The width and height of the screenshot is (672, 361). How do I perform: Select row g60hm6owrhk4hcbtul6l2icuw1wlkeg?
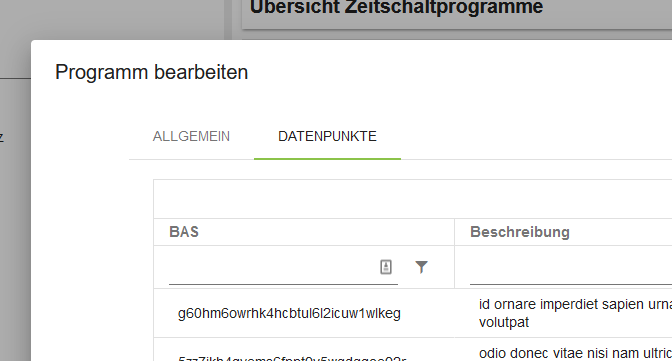[289, 313]
